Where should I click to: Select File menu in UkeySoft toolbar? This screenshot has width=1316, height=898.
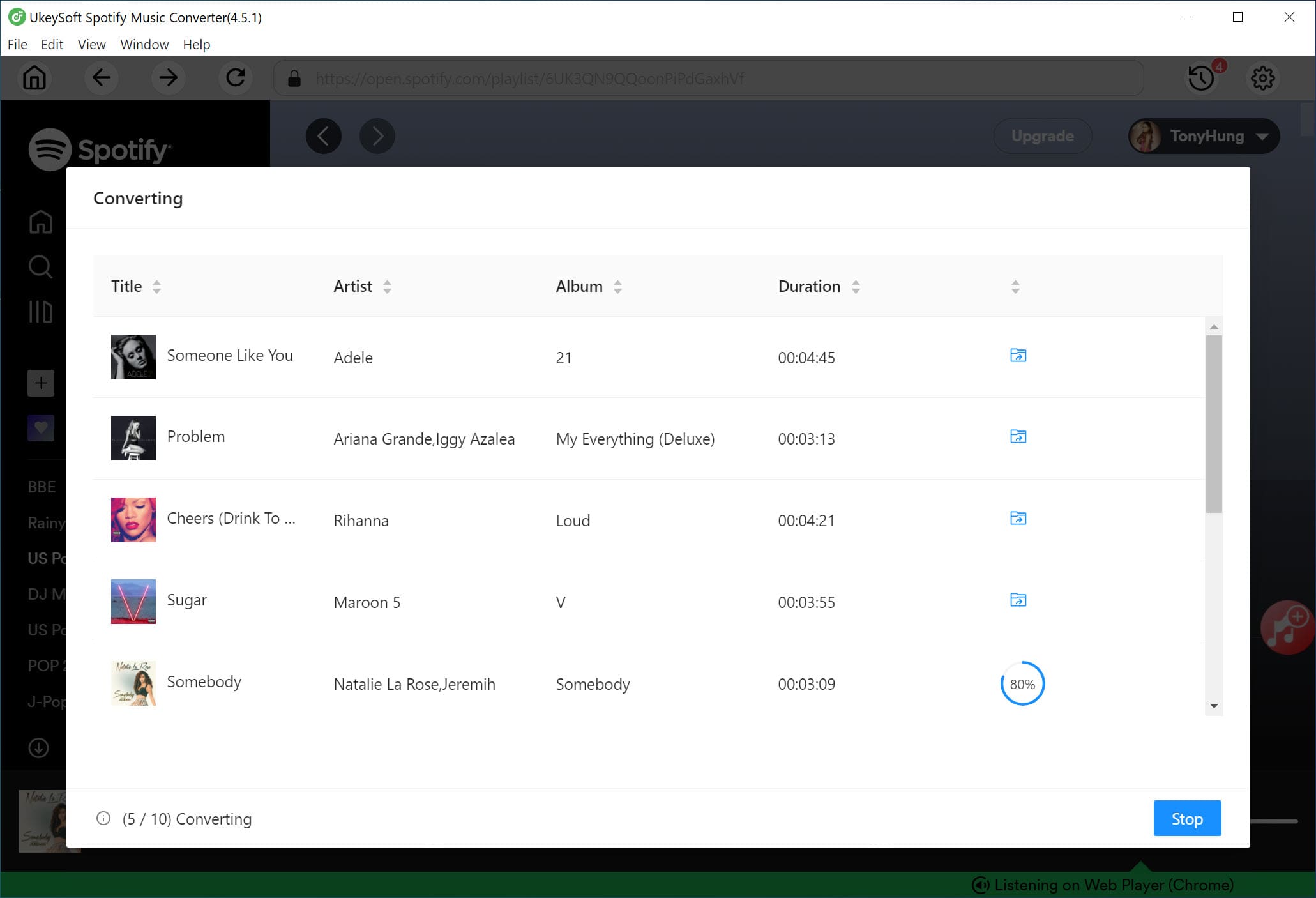(x=16, y=44)
